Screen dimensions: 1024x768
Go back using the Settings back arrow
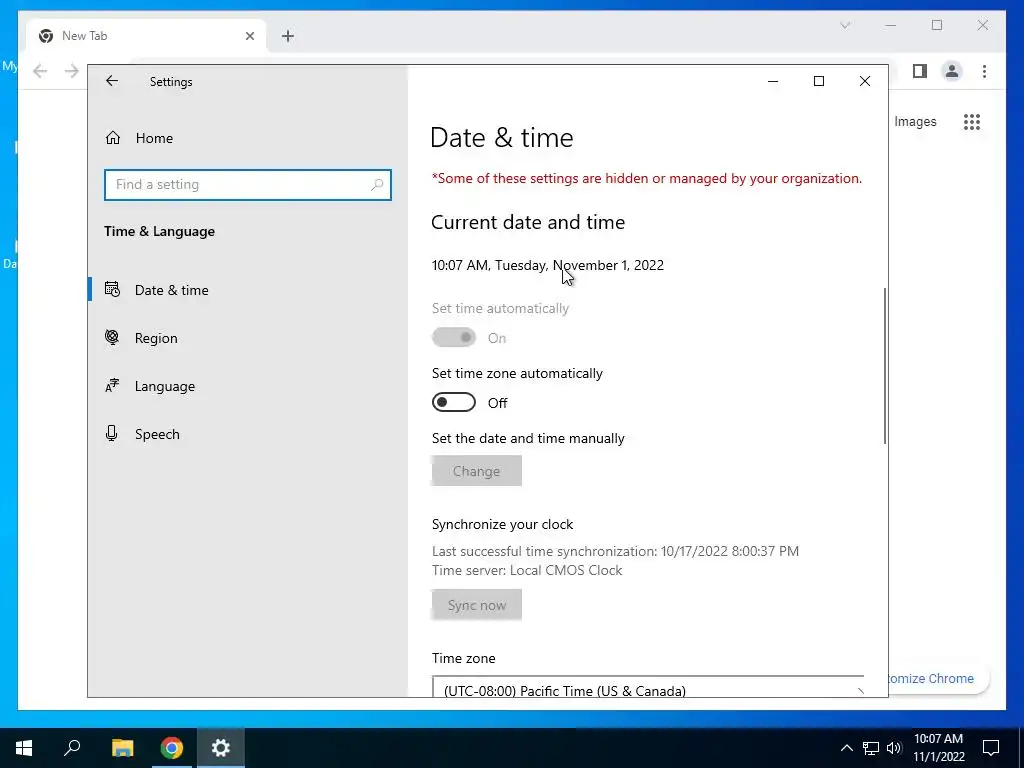[x=112, y=81]
